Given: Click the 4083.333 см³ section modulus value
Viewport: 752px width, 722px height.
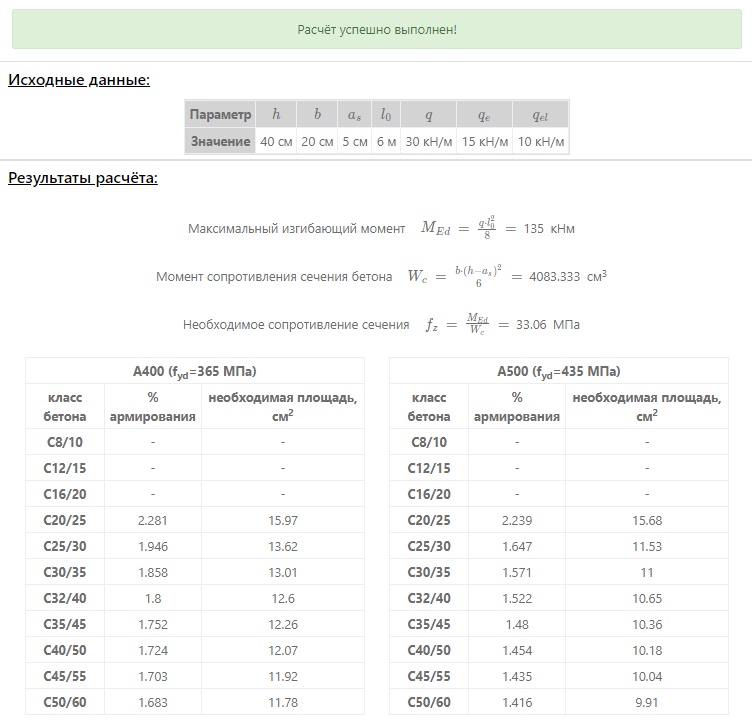Looking at the screenshot, I should [568, 276].
